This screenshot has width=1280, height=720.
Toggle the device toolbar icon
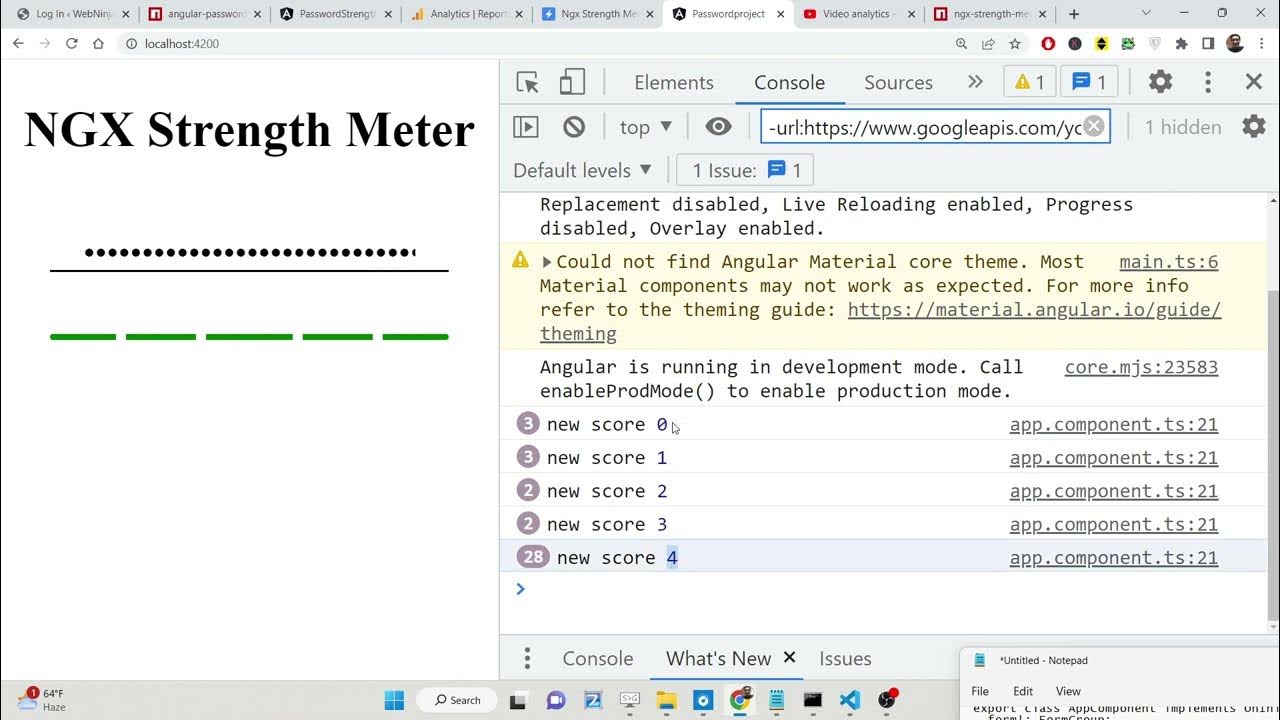click(572, 83)
